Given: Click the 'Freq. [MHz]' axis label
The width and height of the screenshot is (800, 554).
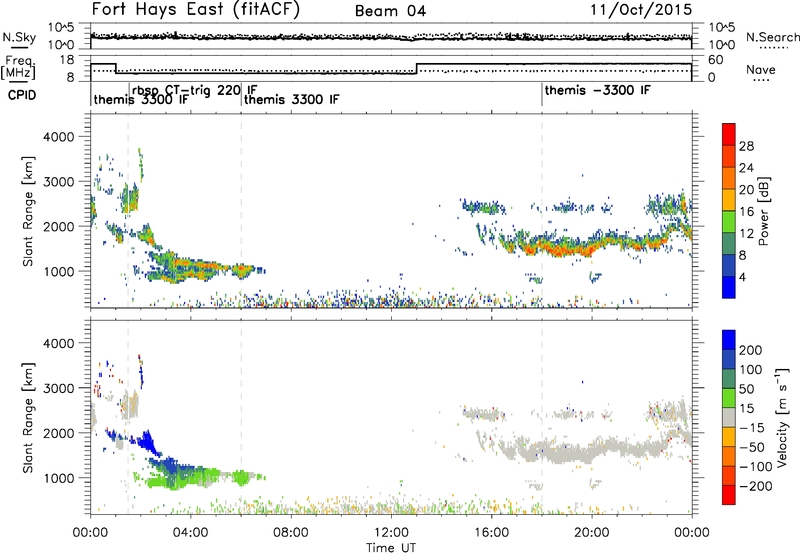Looking at the screenshot, I should coord(18,68).
